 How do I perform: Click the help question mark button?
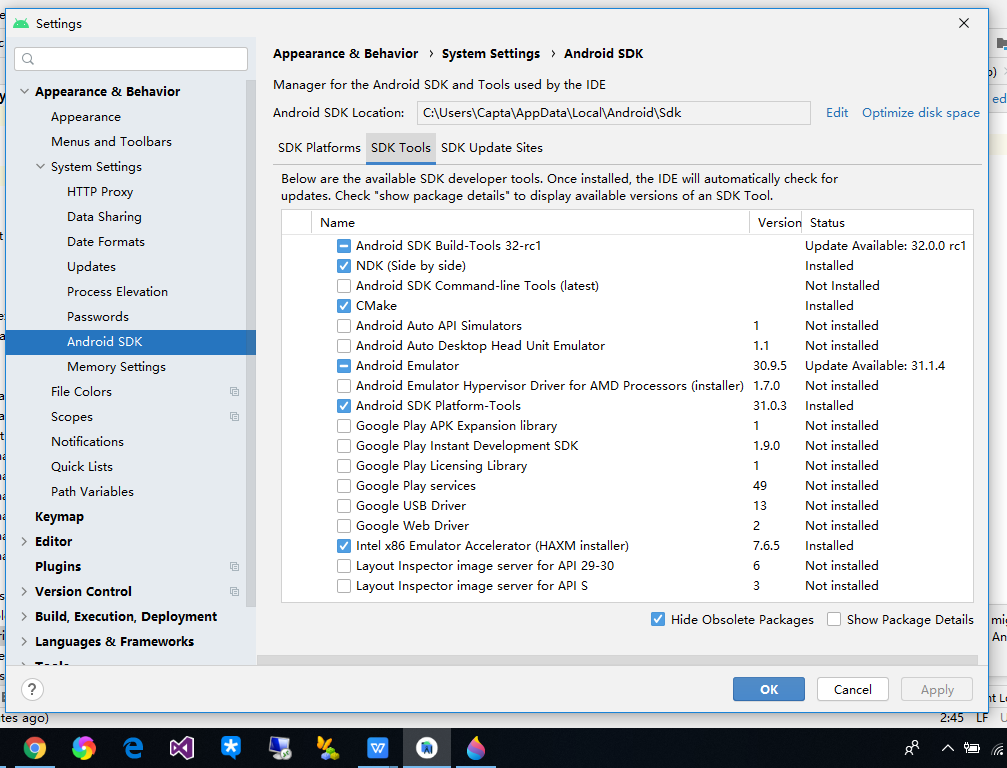point(32,690)
